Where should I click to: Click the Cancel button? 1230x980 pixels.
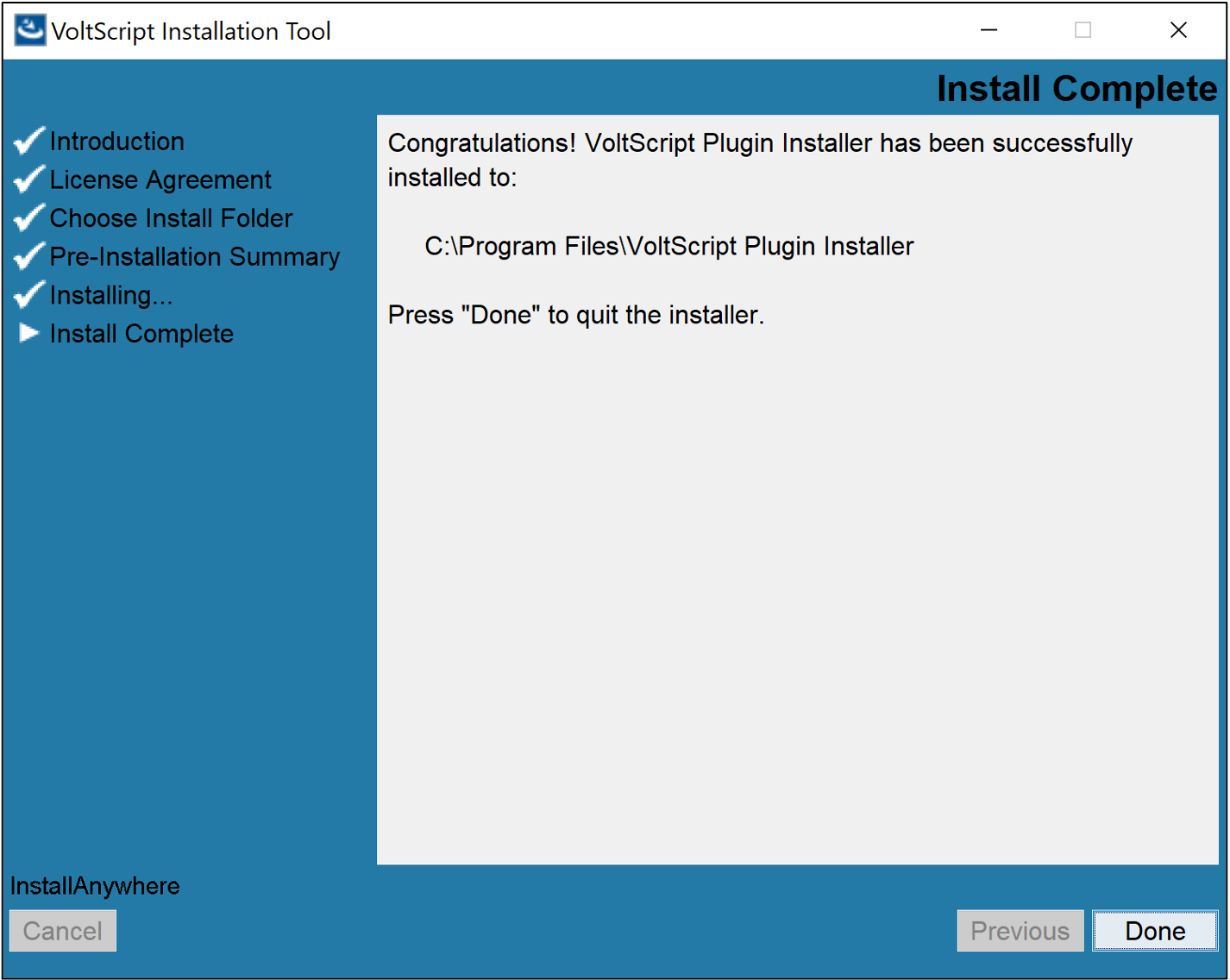(63, 931)
